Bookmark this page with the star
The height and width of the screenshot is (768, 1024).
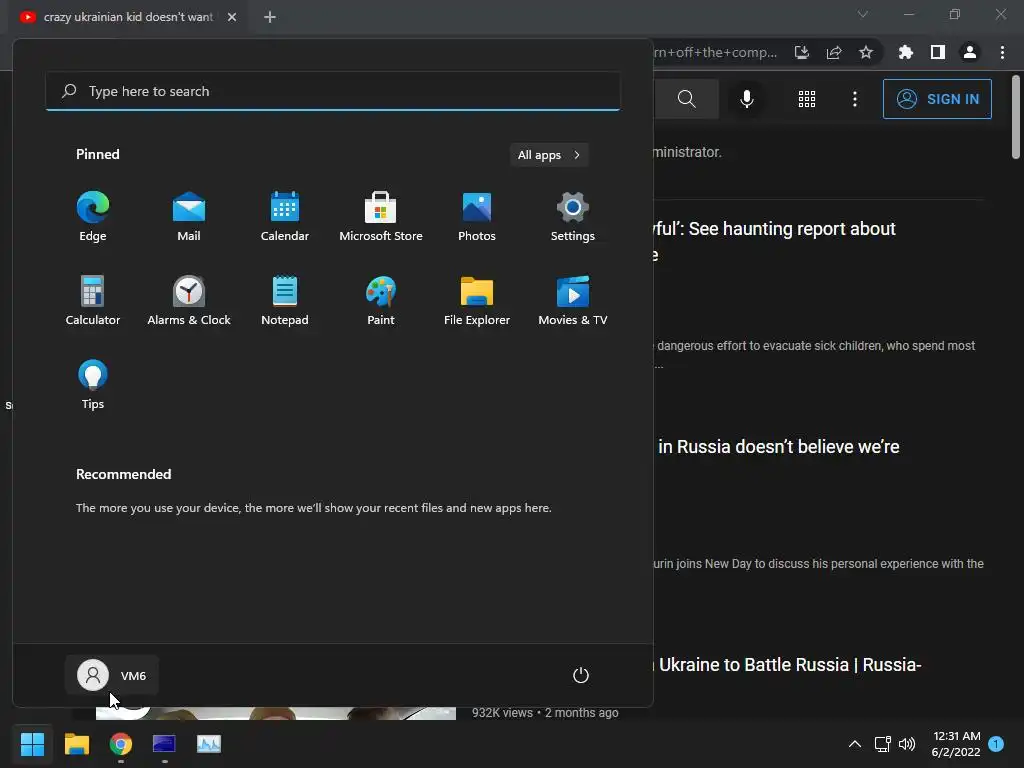click(866, 52)
